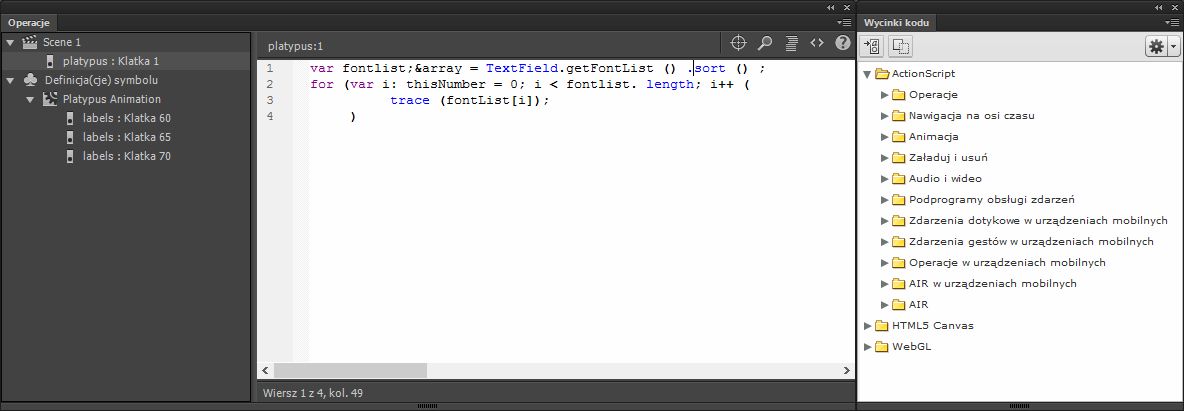Select the Platypus Animation label
The height and width of the screenshot is (411, 1184).
point(112,99)
